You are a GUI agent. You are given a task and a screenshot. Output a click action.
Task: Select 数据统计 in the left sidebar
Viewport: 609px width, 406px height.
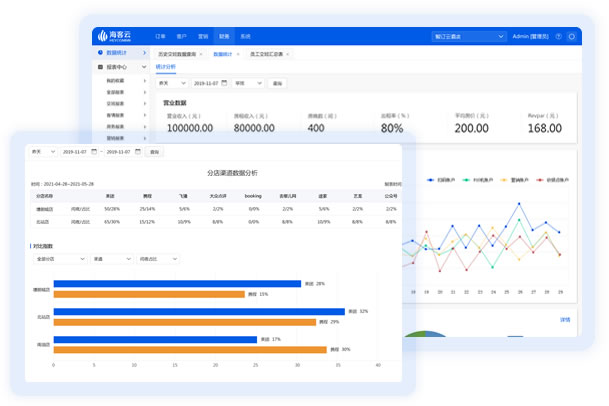point(118,52)
